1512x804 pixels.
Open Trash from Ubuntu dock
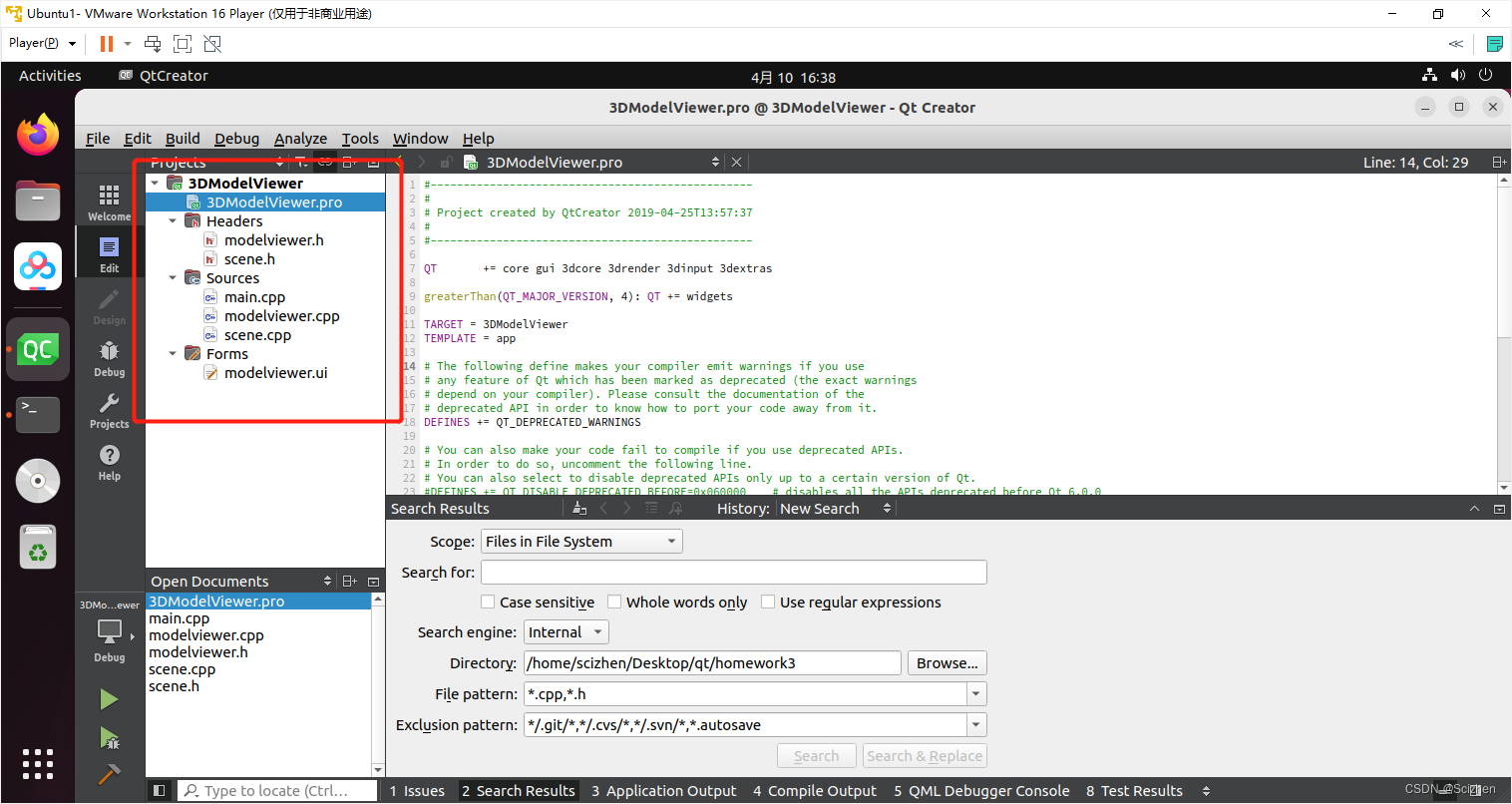pyautogui.click(x=38, y=548)
